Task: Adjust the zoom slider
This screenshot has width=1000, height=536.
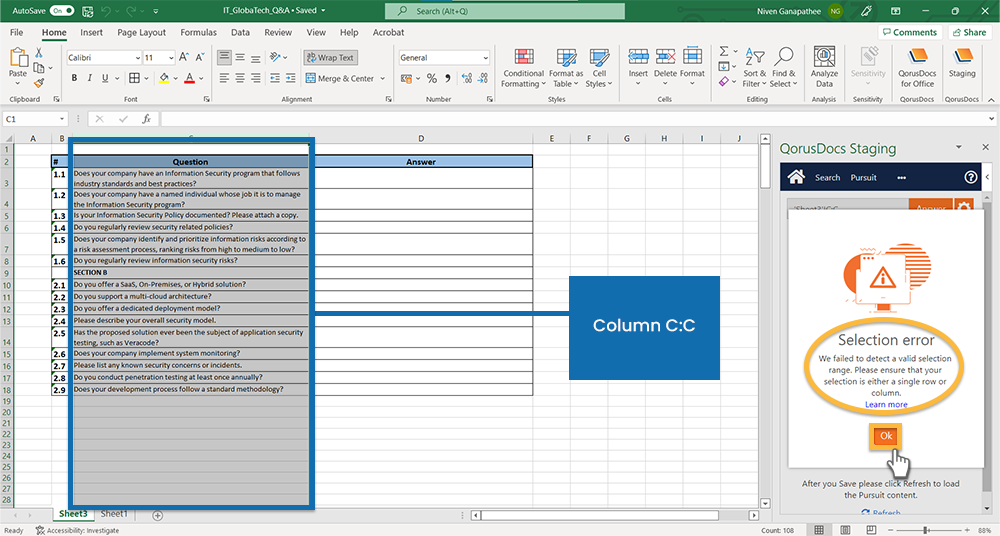Action: coord(925,530)
